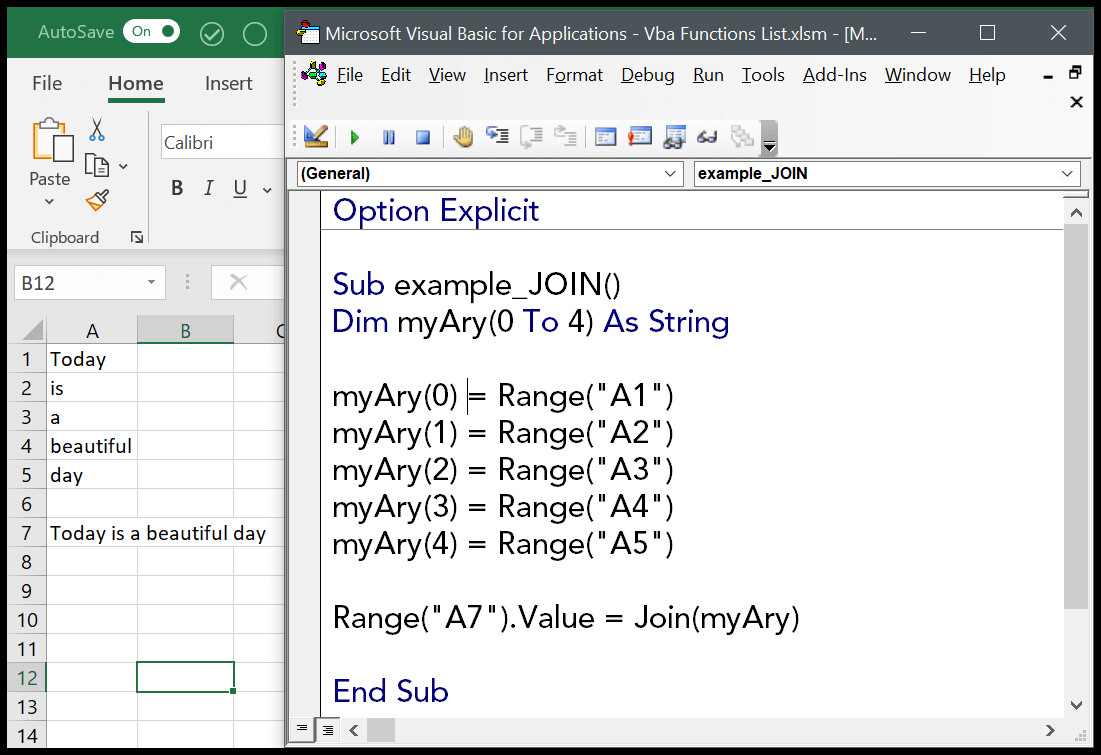The height and width of the screenshot is (755, 1101).
Task: Open the Immediate Window icon
Action: 639,137
